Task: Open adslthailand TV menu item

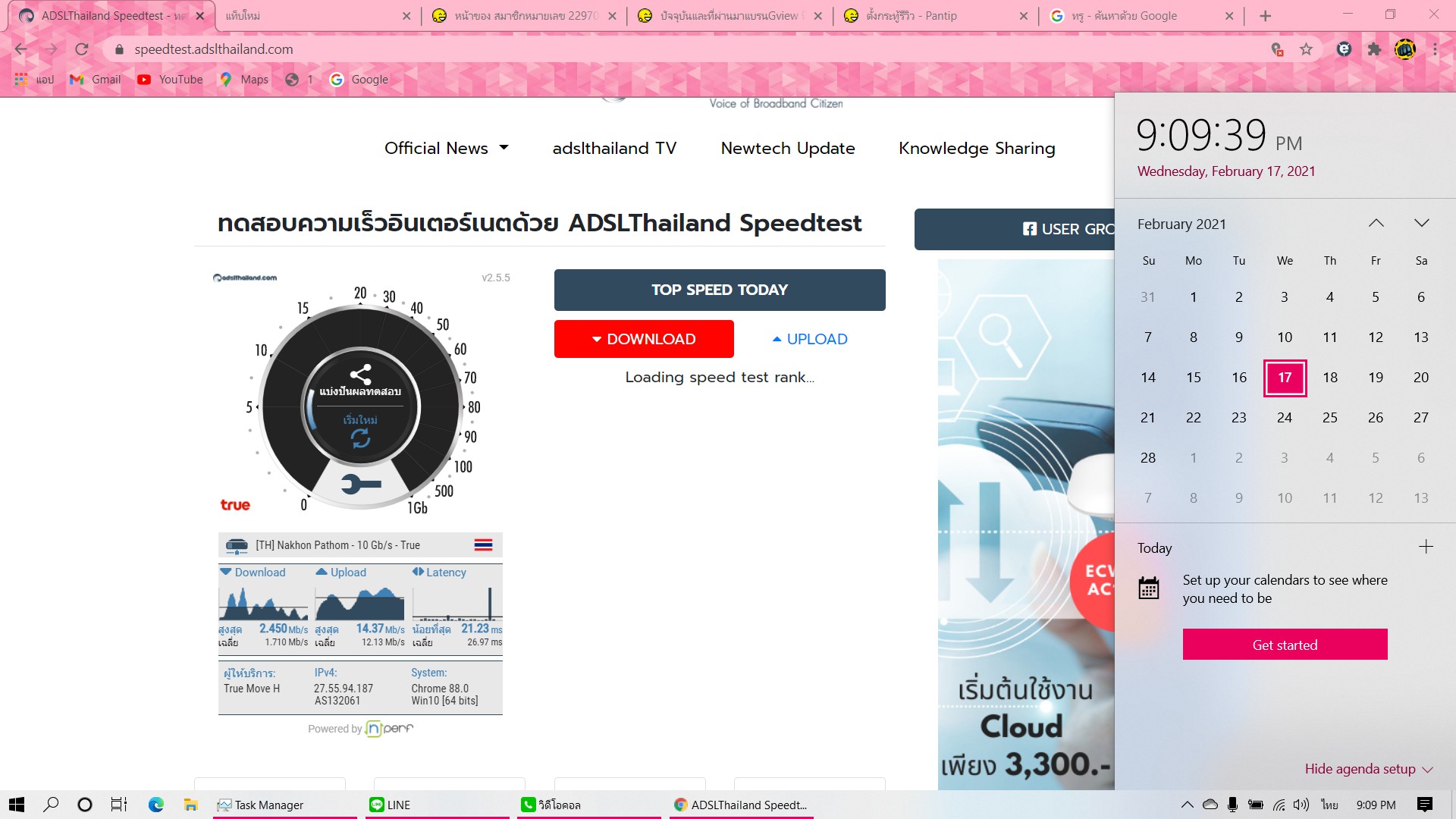Action: 614,148
